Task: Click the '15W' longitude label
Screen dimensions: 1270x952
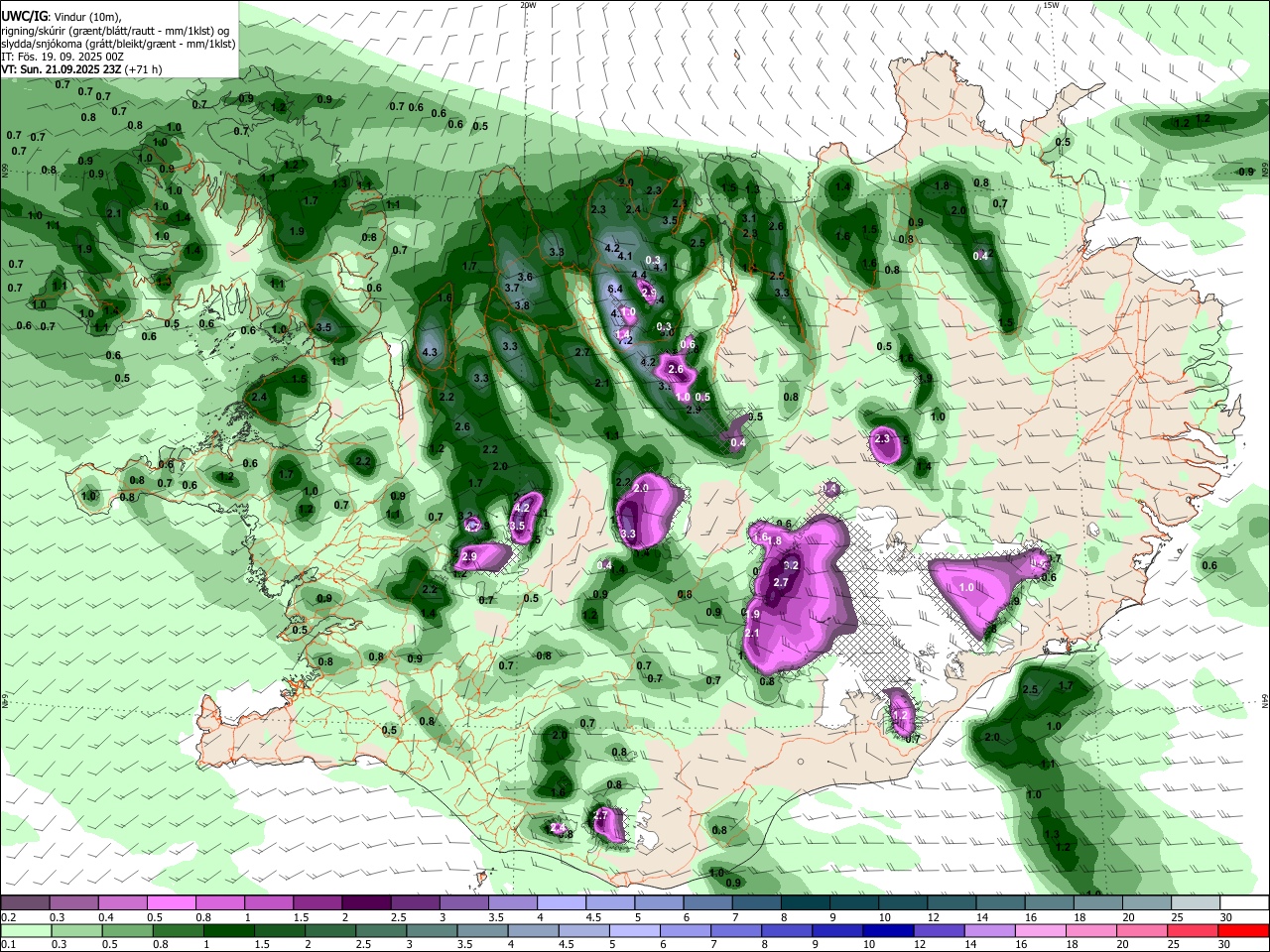Action: coord(1051,5)
